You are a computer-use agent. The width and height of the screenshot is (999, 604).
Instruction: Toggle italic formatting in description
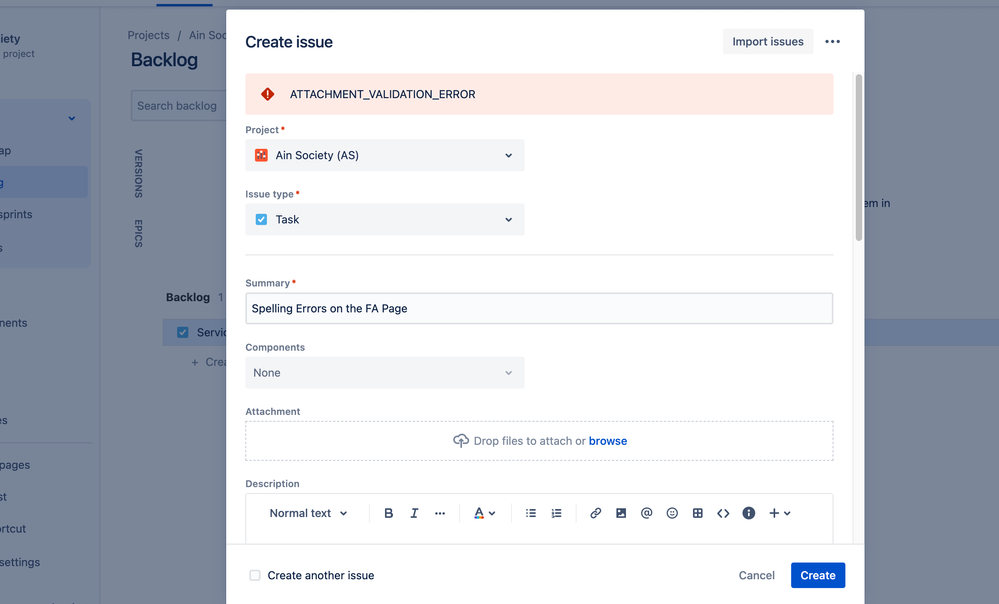click(x=414, y=513)
